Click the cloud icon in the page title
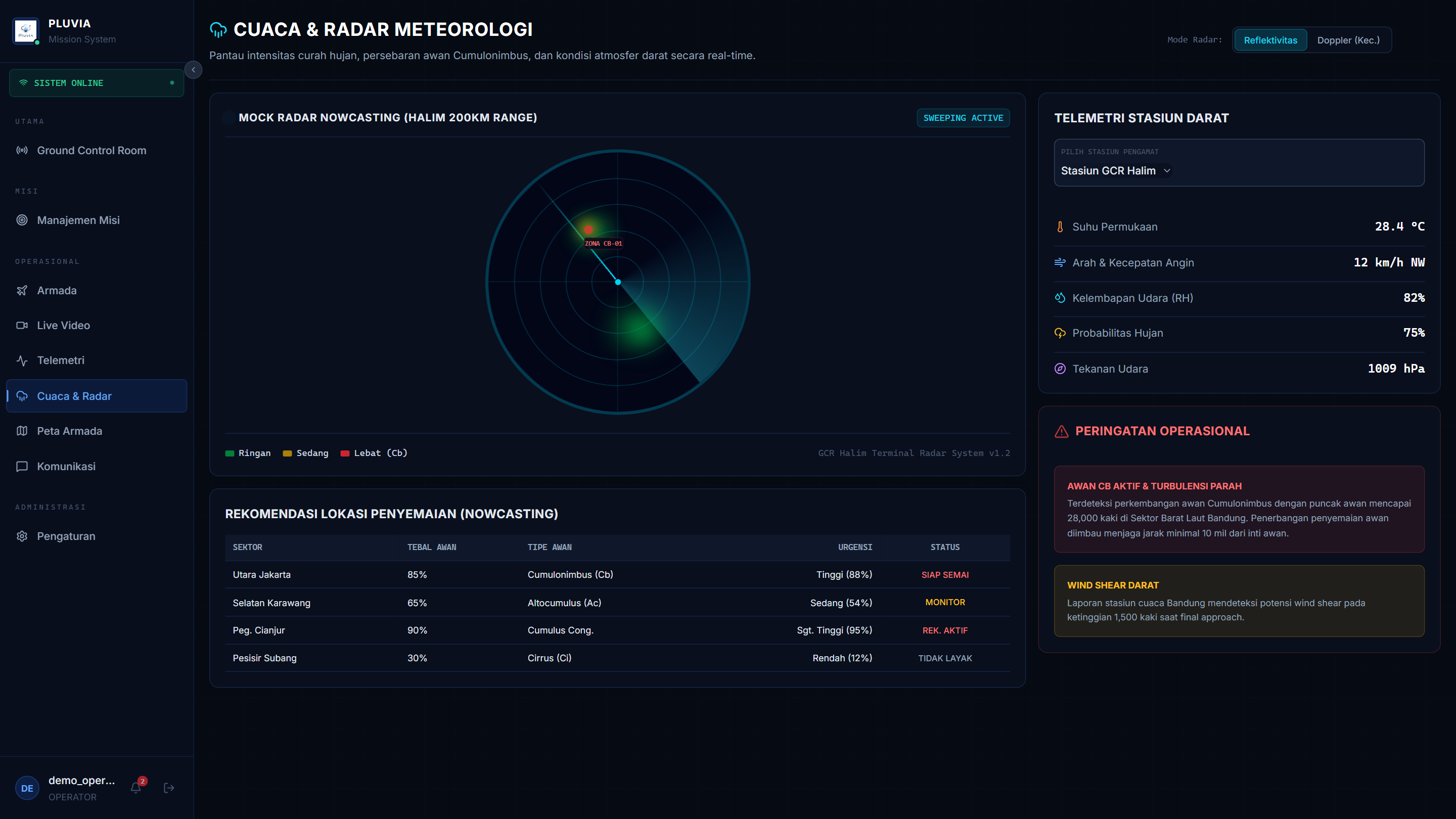 [218, 30]
